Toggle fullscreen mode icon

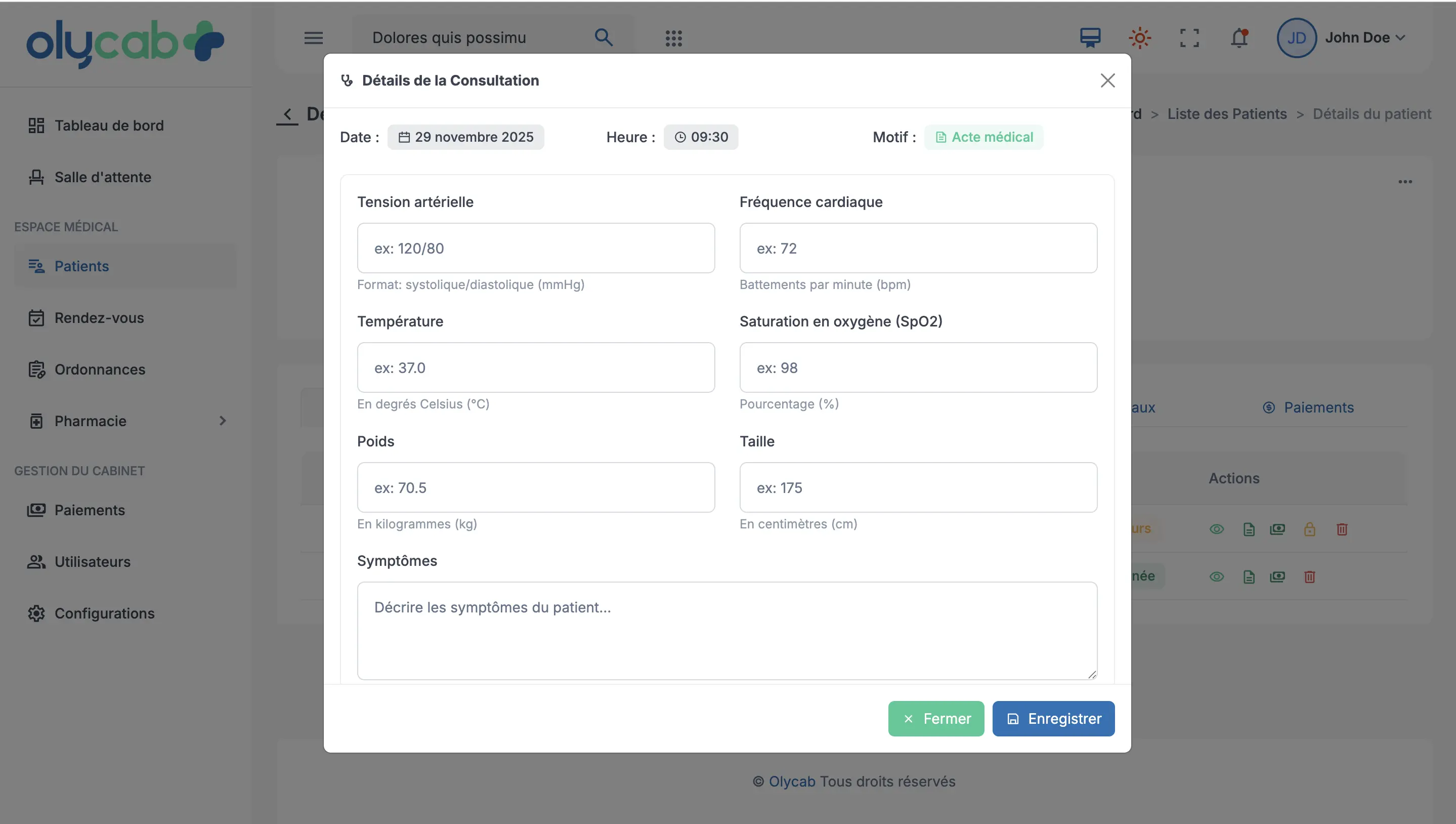click(1189, 38)
